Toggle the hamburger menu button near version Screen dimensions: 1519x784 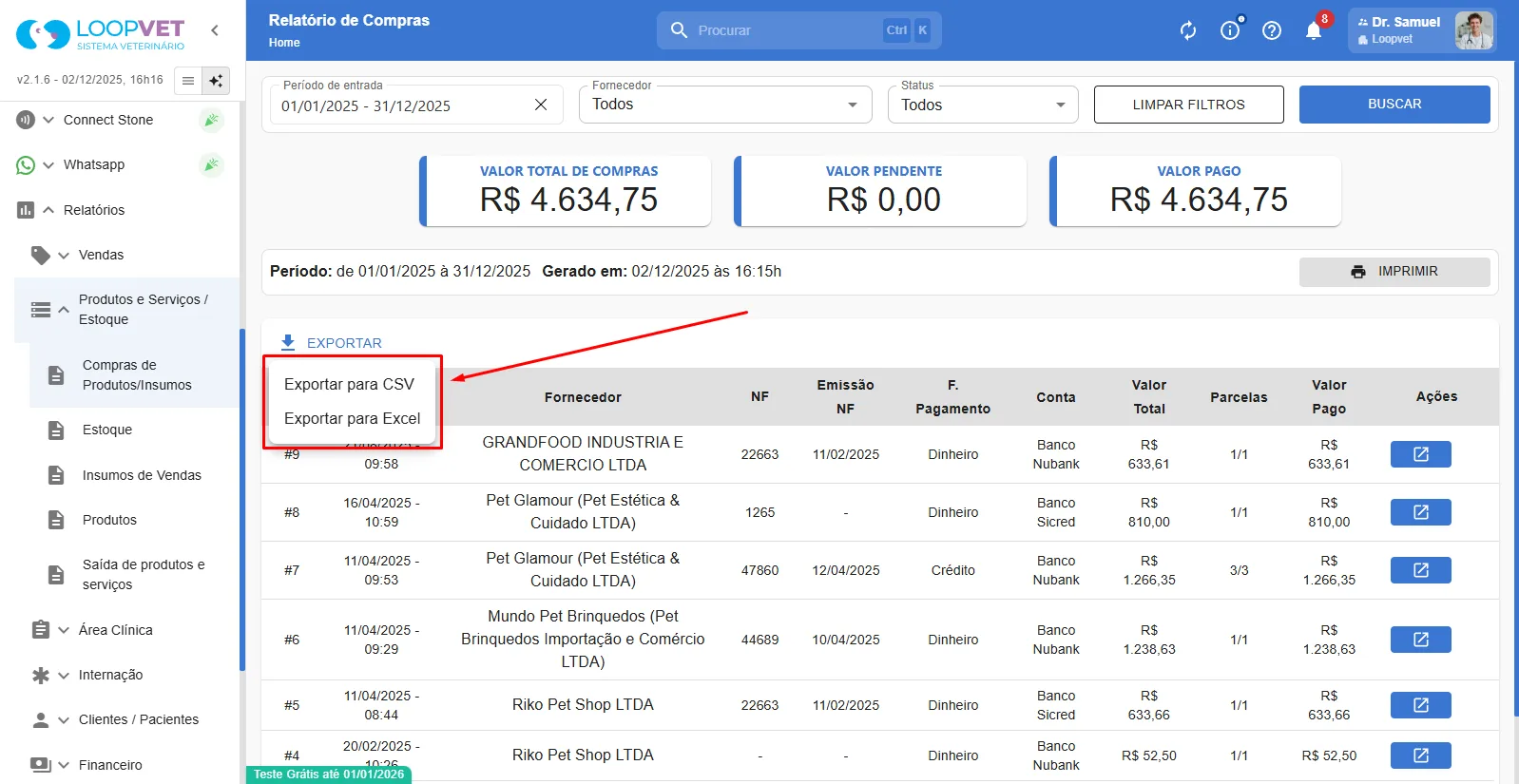pyautogui.click(x=188, y=81)
